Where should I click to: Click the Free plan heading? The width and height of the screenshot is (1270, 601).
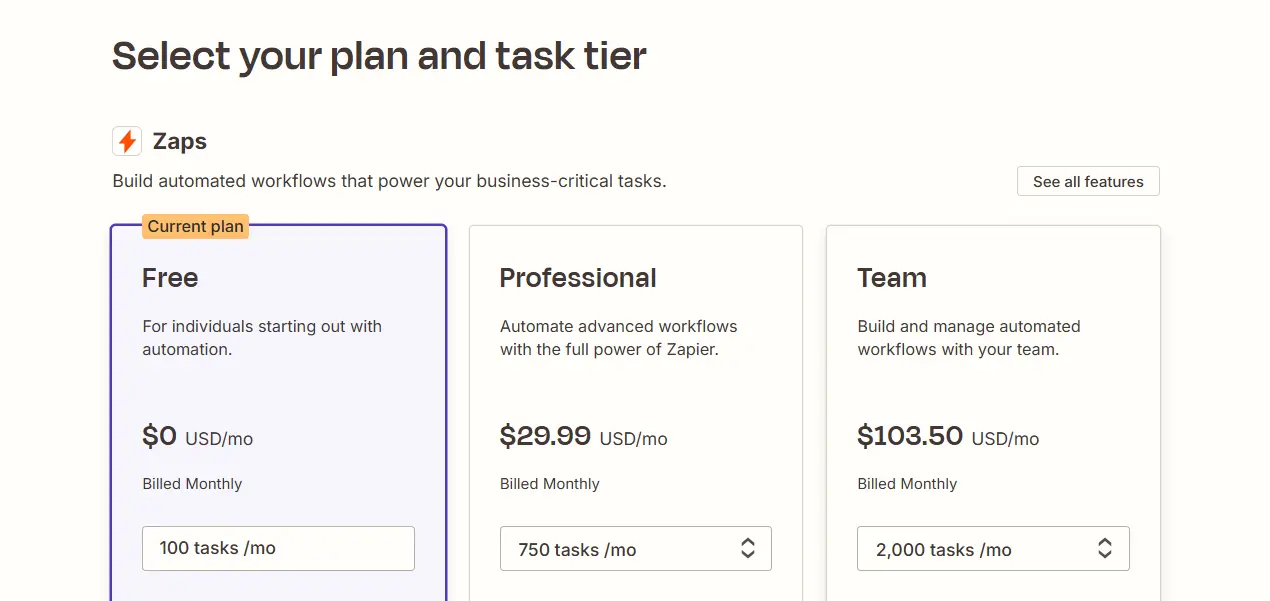click(170, 278)
